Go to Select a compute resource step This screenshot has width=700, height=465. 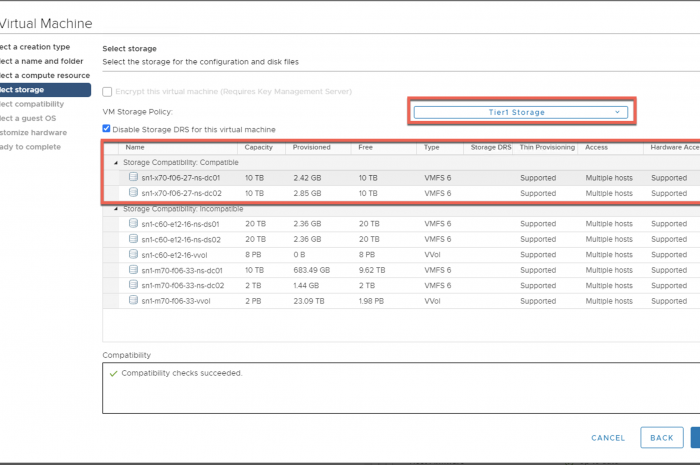click(x=45, y=75)
